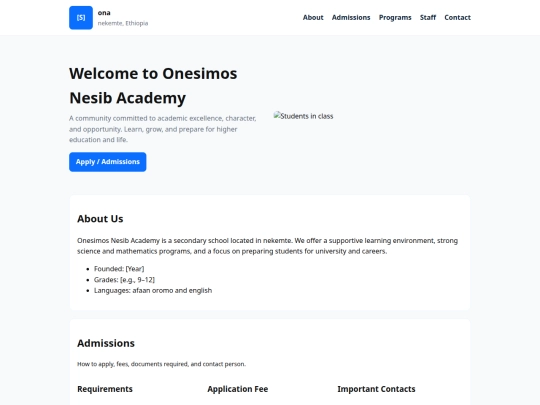Click the 'Languages: afaan oromo and english' item

153,290
